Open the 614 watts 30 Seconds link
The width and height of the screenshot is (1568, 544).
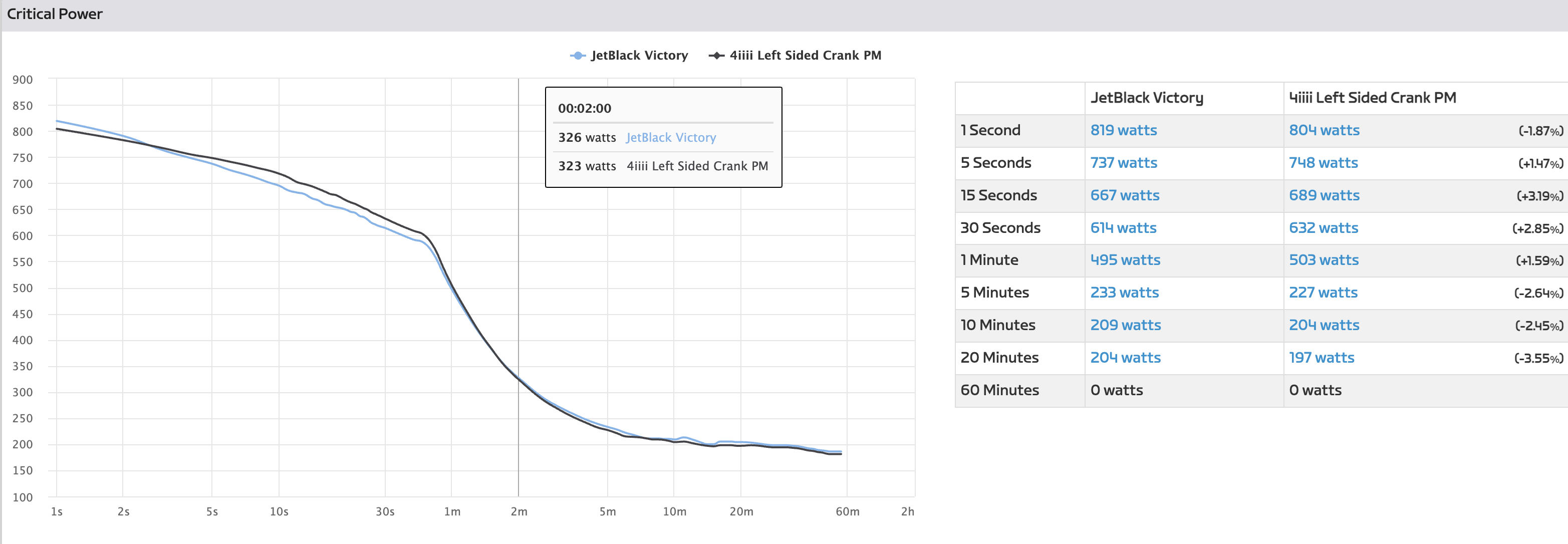pos(1123,227)
